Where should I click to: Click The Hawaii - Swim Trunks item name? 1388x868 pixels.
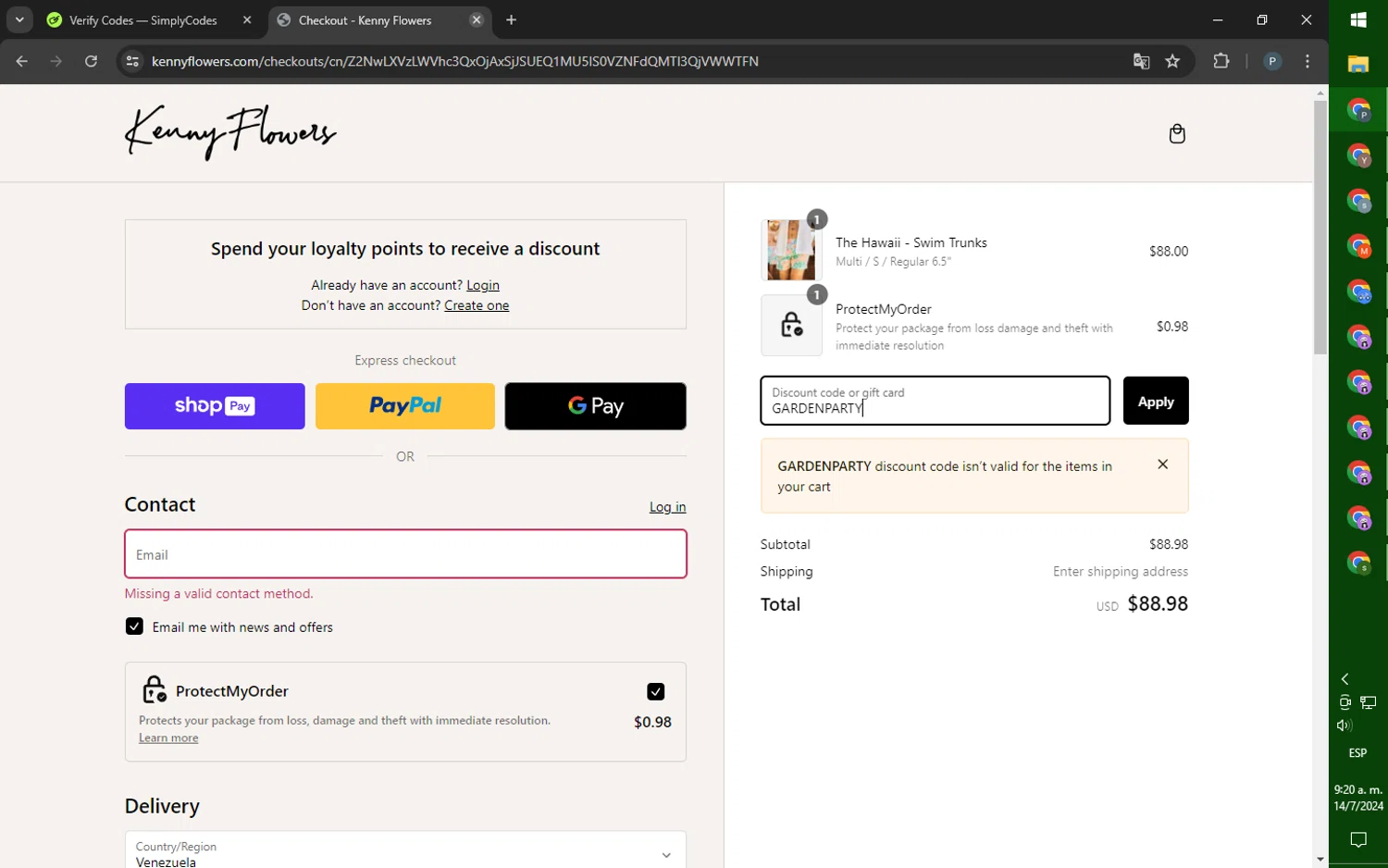click(911, 242)
